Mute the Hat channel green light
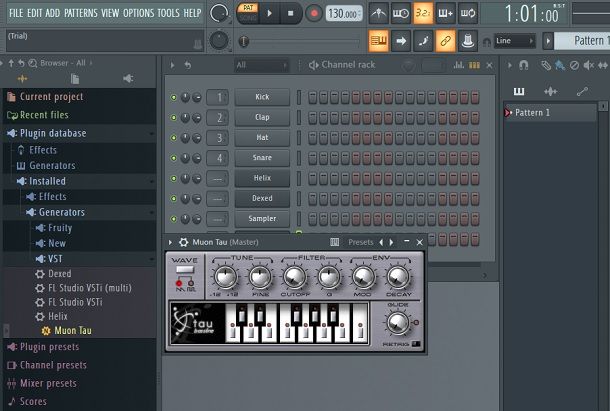 (174, 138)
